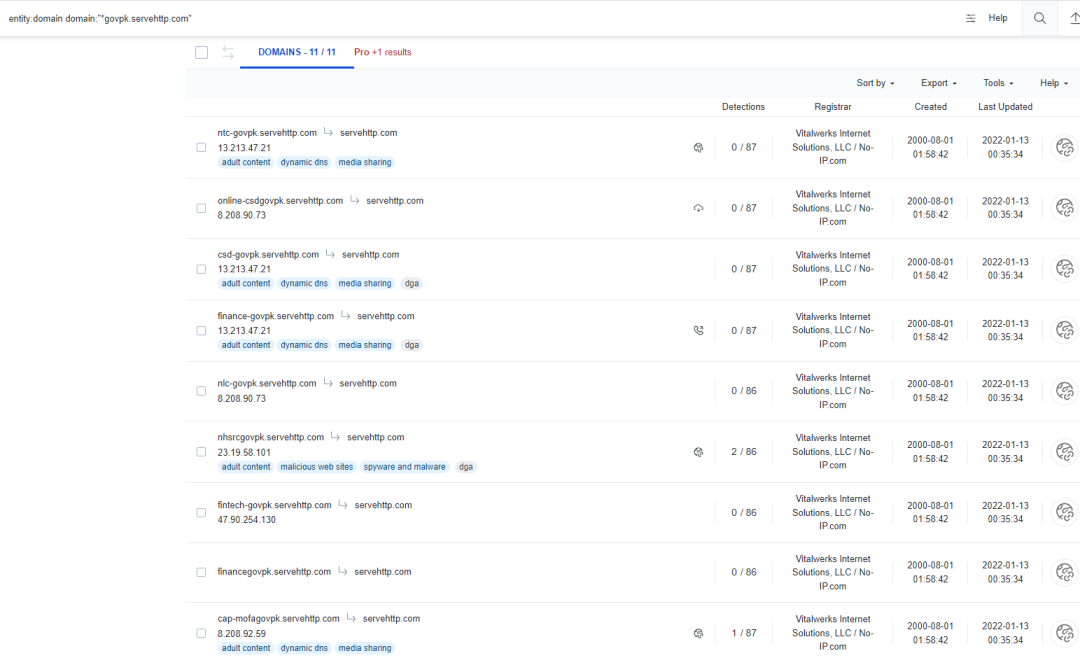This screenshot has width=1080, height=658.
Task: Expand the Export dropdown menu
Action: pyautogui.click(x=938, y=83)
